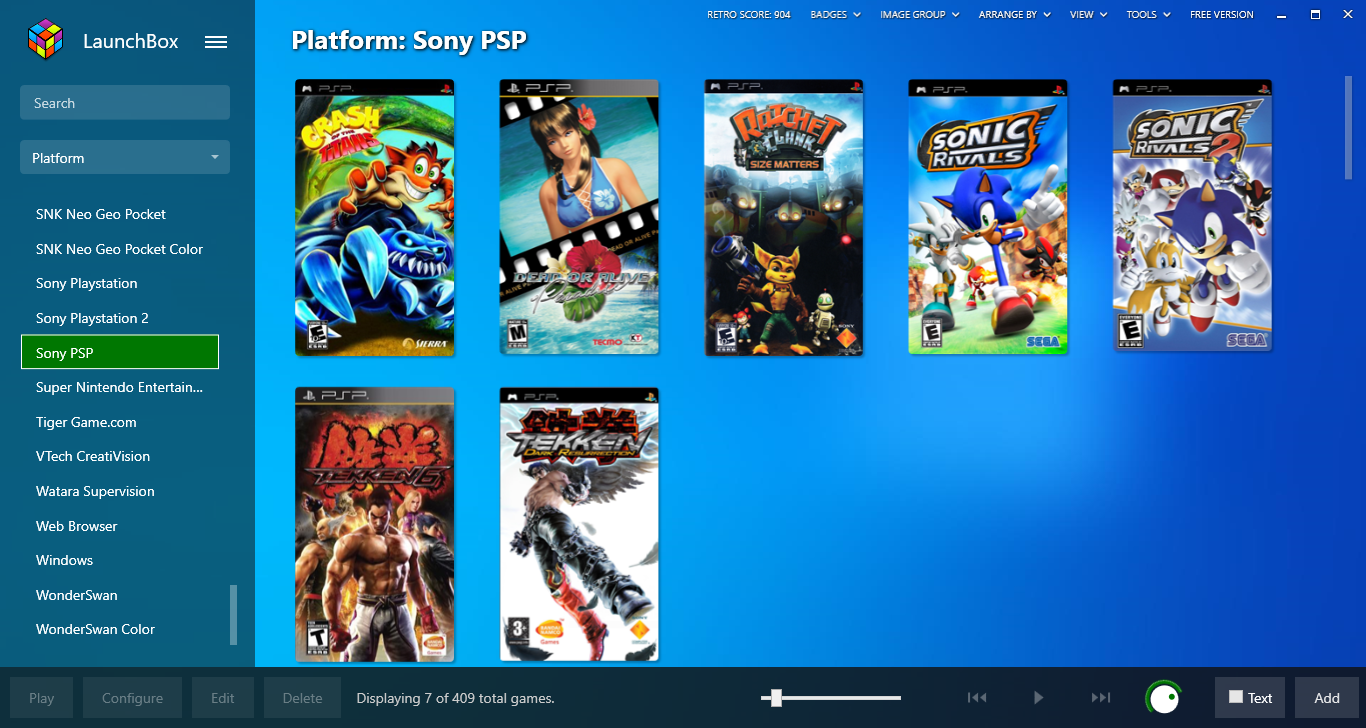Select Dead or Alive Paradise cover

pos(579,217)
